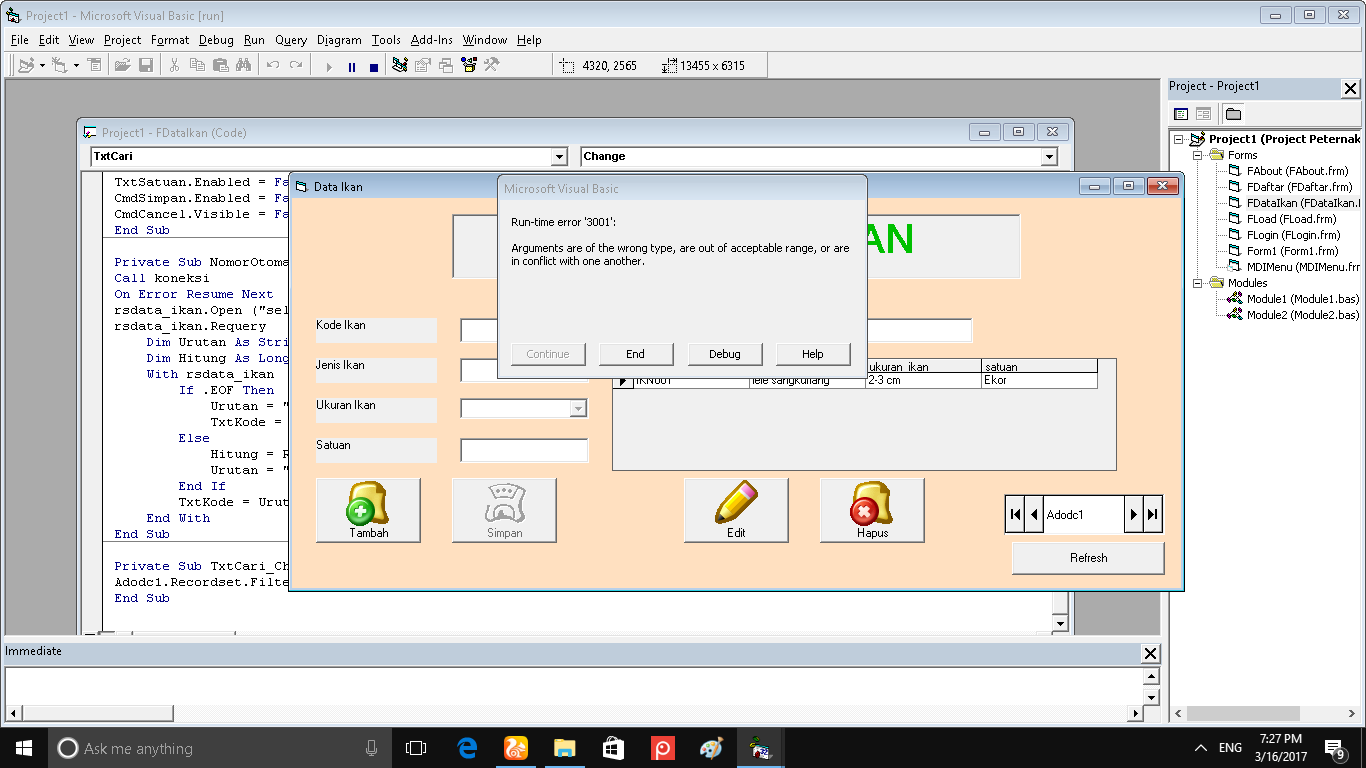
Task: Open the Edit menu
Action: (x=49, y=40)
